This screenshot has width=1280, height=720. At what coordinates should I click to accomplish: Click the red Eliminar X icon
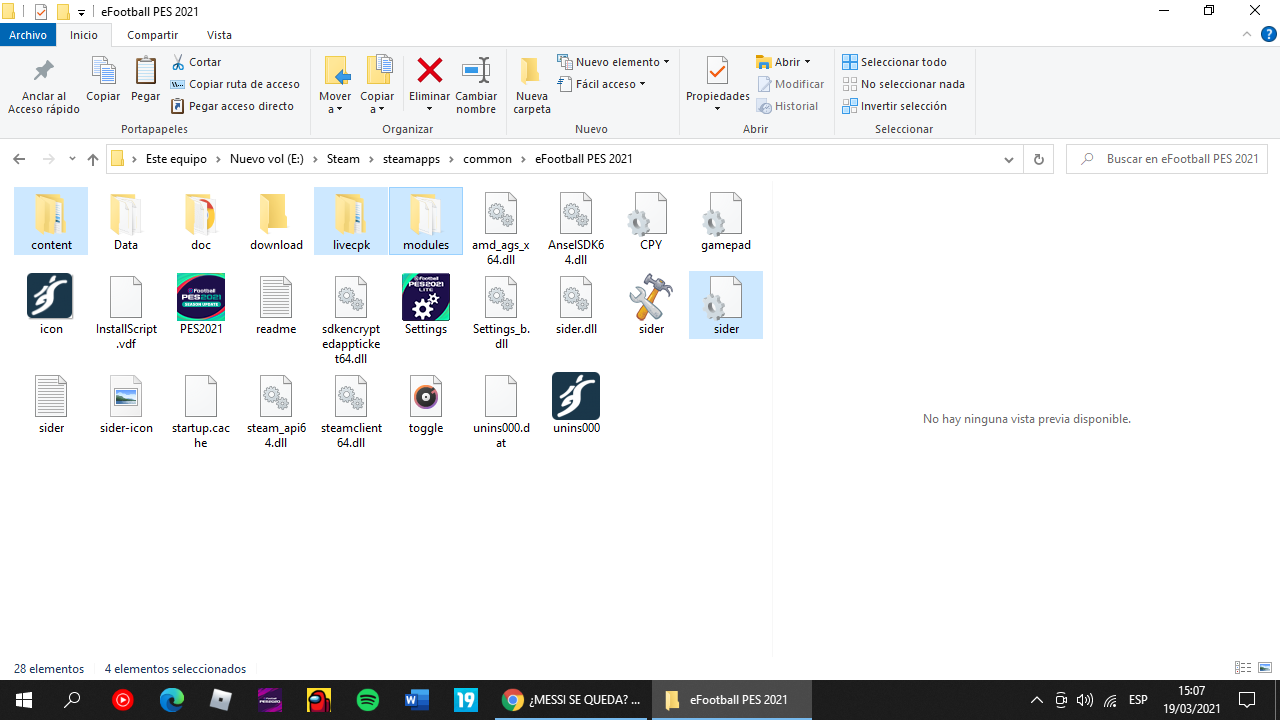pos(430,70)
